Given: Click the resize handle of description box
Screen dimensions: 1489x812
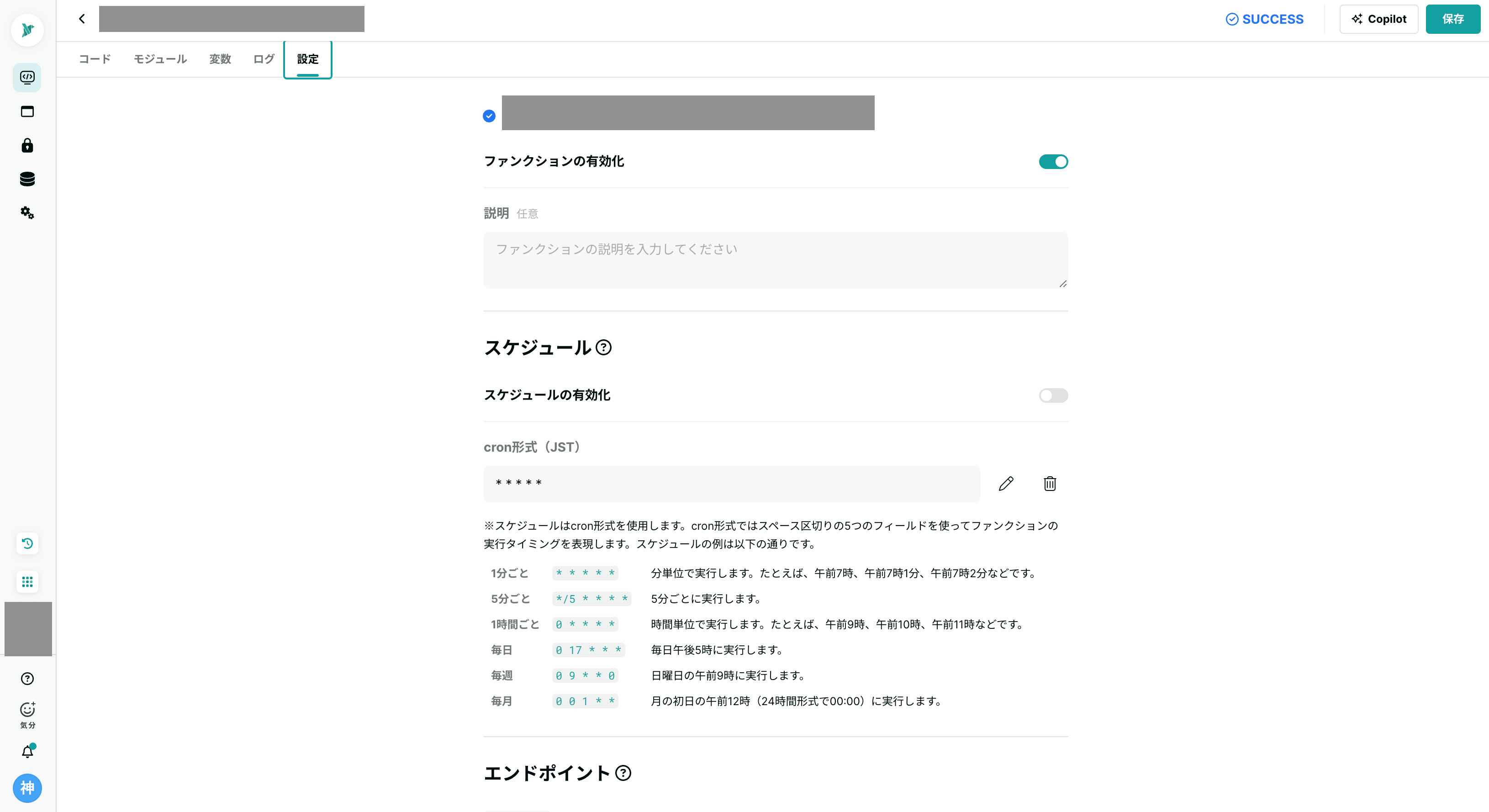Looking at the screenshot, I should pos(1062,283).
